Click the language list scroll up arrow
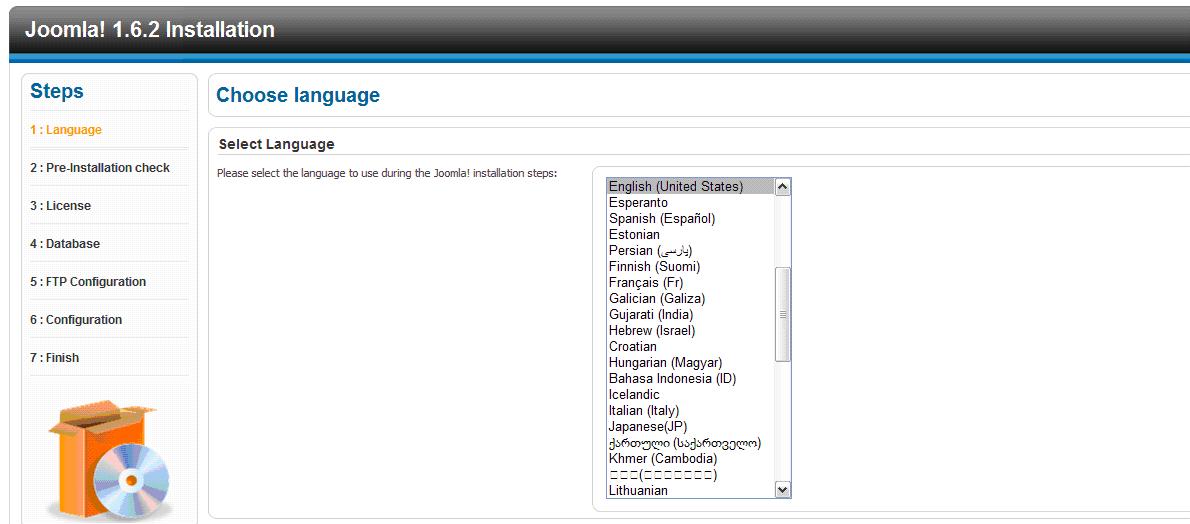This screenshot has width=1190, height=524. coord(782,187)
